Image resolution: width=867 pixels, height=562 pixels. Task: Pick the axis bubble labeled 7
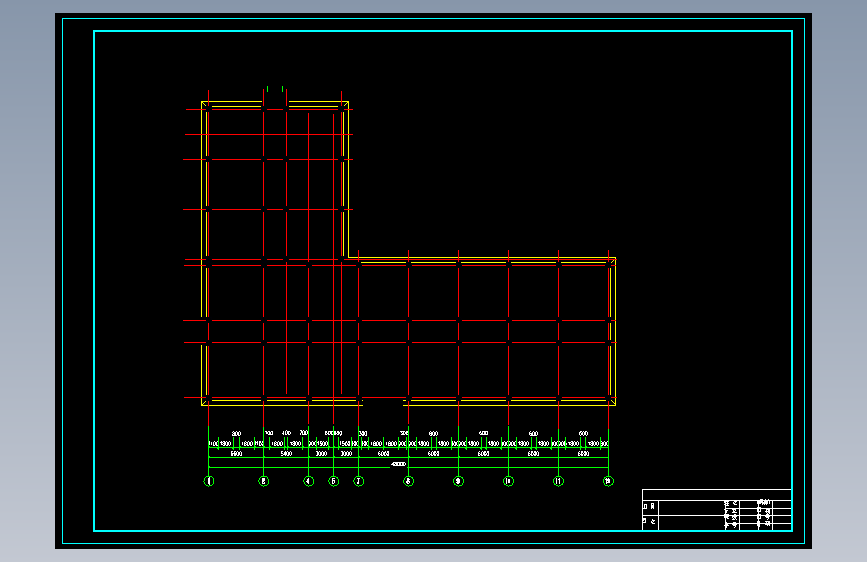359,481
